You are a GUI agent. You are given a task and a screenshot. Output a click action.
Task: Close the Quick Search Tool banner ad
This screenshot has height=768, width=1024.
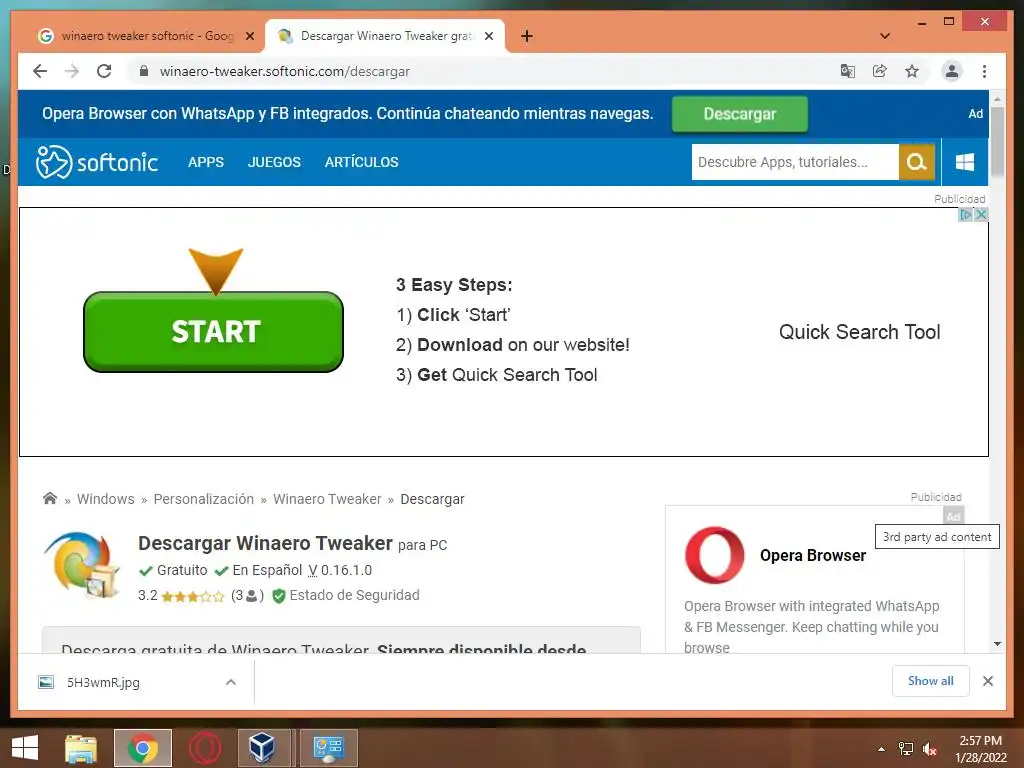tap(981, 215)
